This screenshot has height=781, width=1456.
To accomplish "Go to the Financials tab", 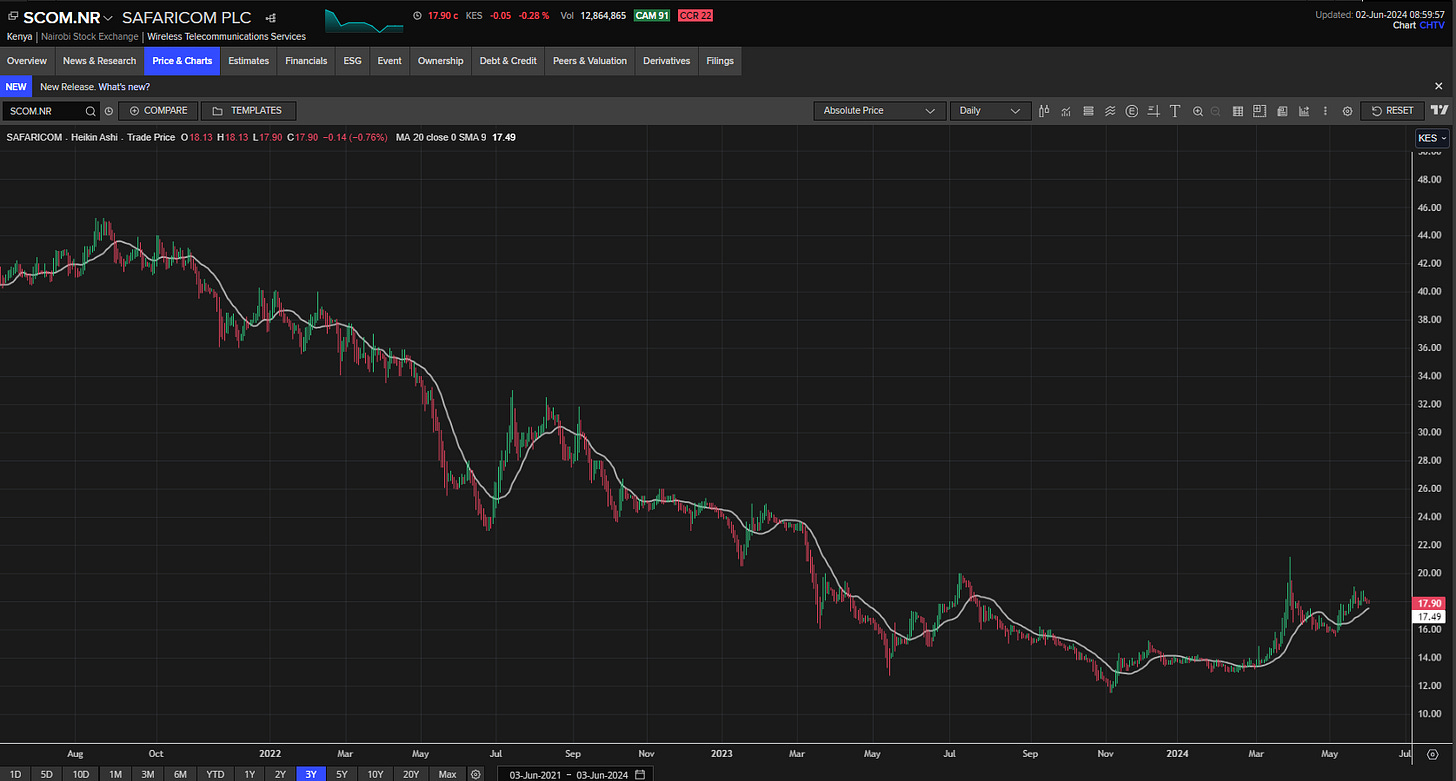I will 306,61.
